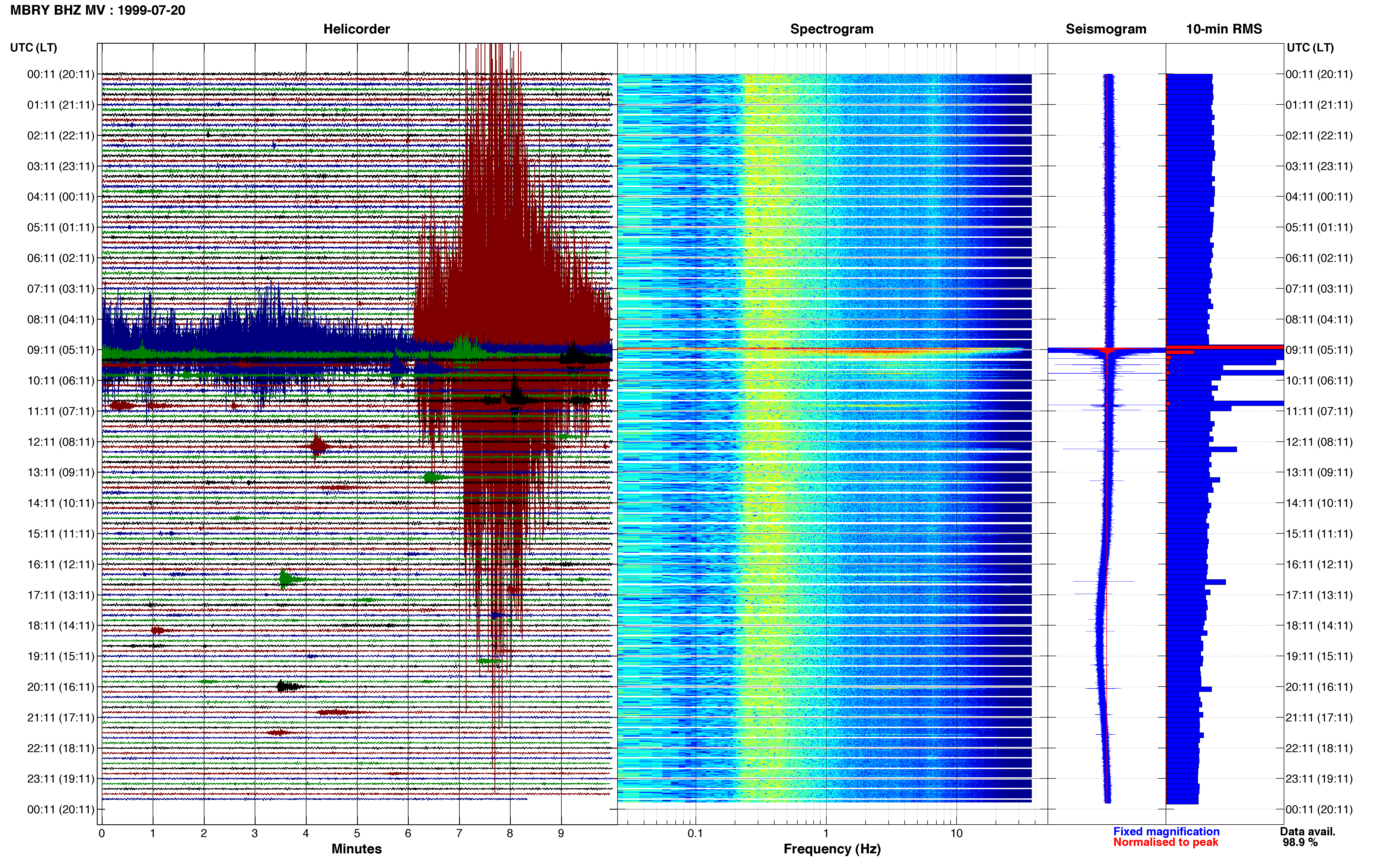Click the right-side '17:11 (13:11)' time label
1388x868 pixels.
tap(1319, 595)
